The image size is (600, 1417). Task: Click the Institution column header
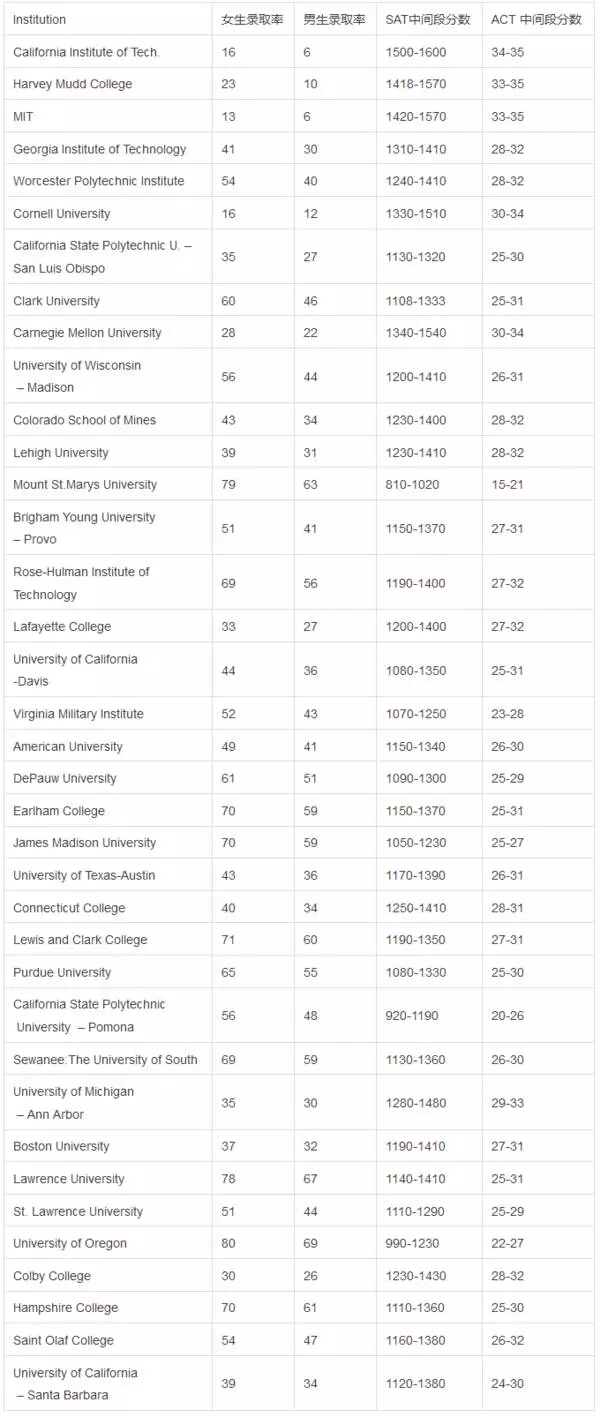point(40,20)
